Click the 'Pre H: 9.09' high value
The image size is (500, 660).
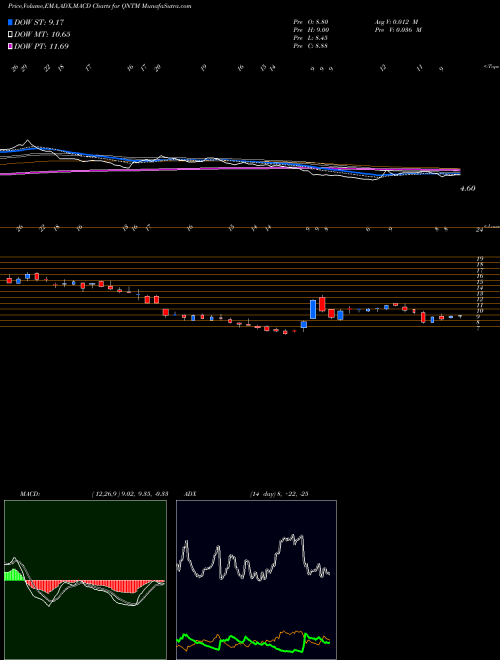pyautogui.click(x=311, y=30)
